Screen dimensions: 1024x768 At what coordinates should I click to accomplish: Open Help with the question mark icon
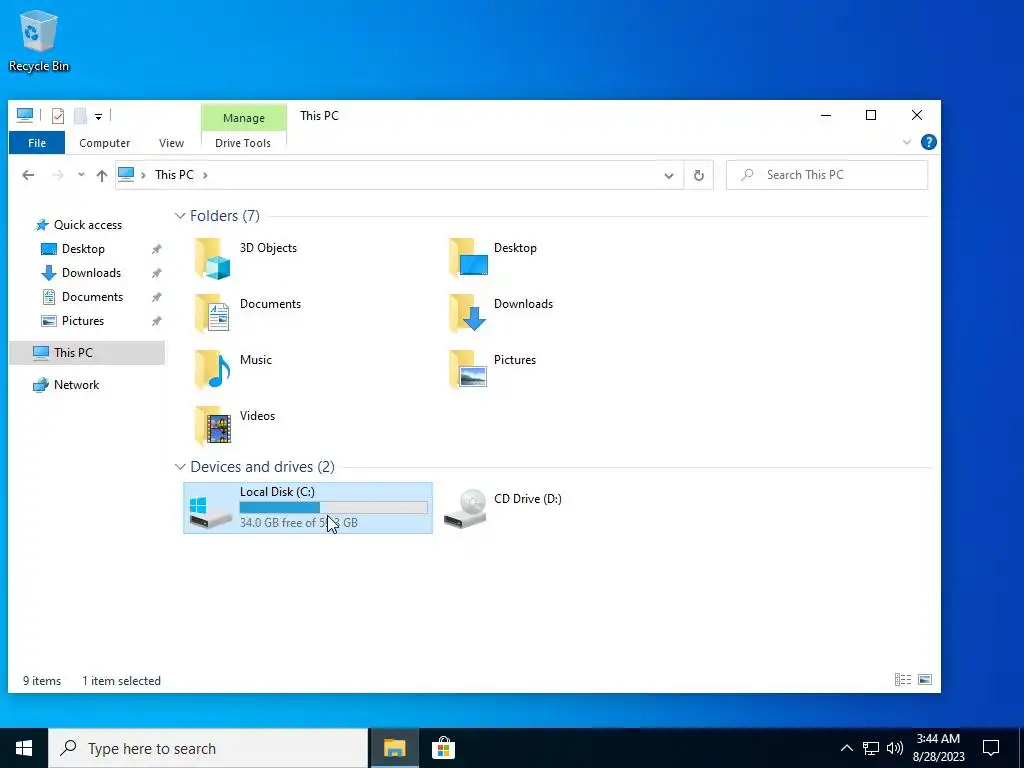pyautogui.click(x=928, y=142)
